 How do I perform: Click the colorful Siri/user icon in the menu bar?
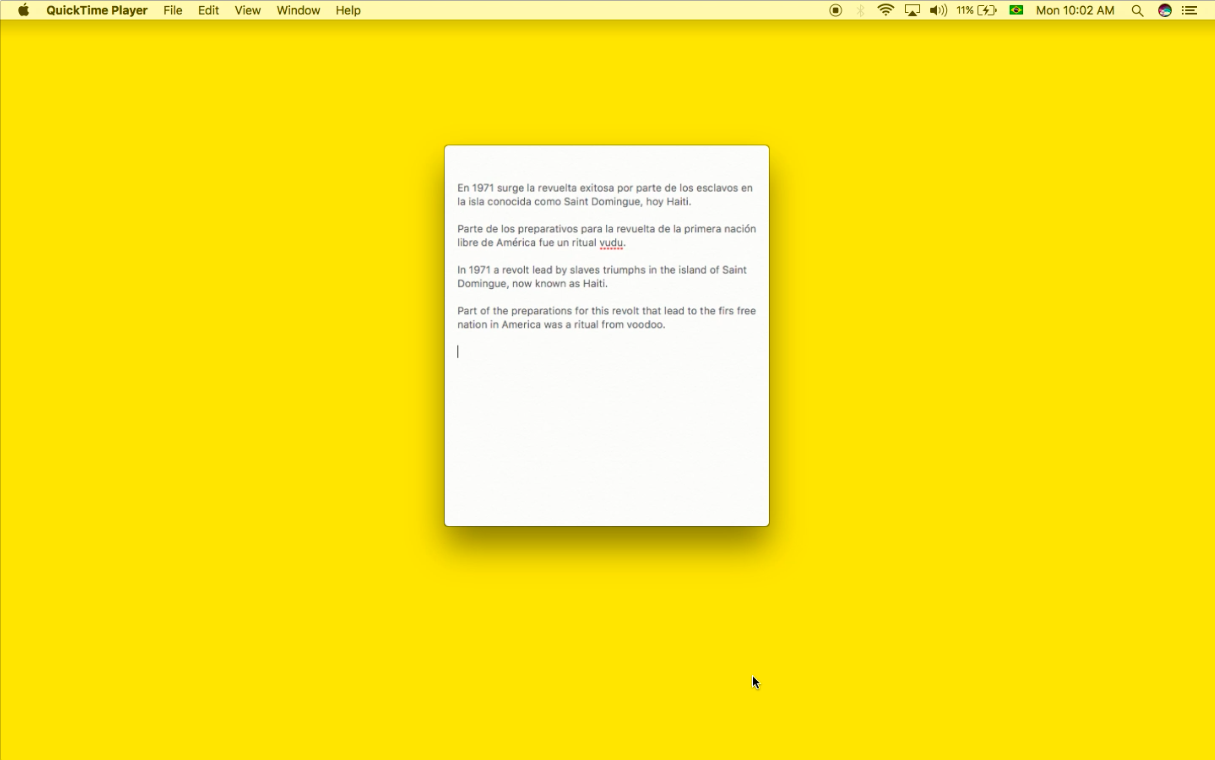[1164, 10]
